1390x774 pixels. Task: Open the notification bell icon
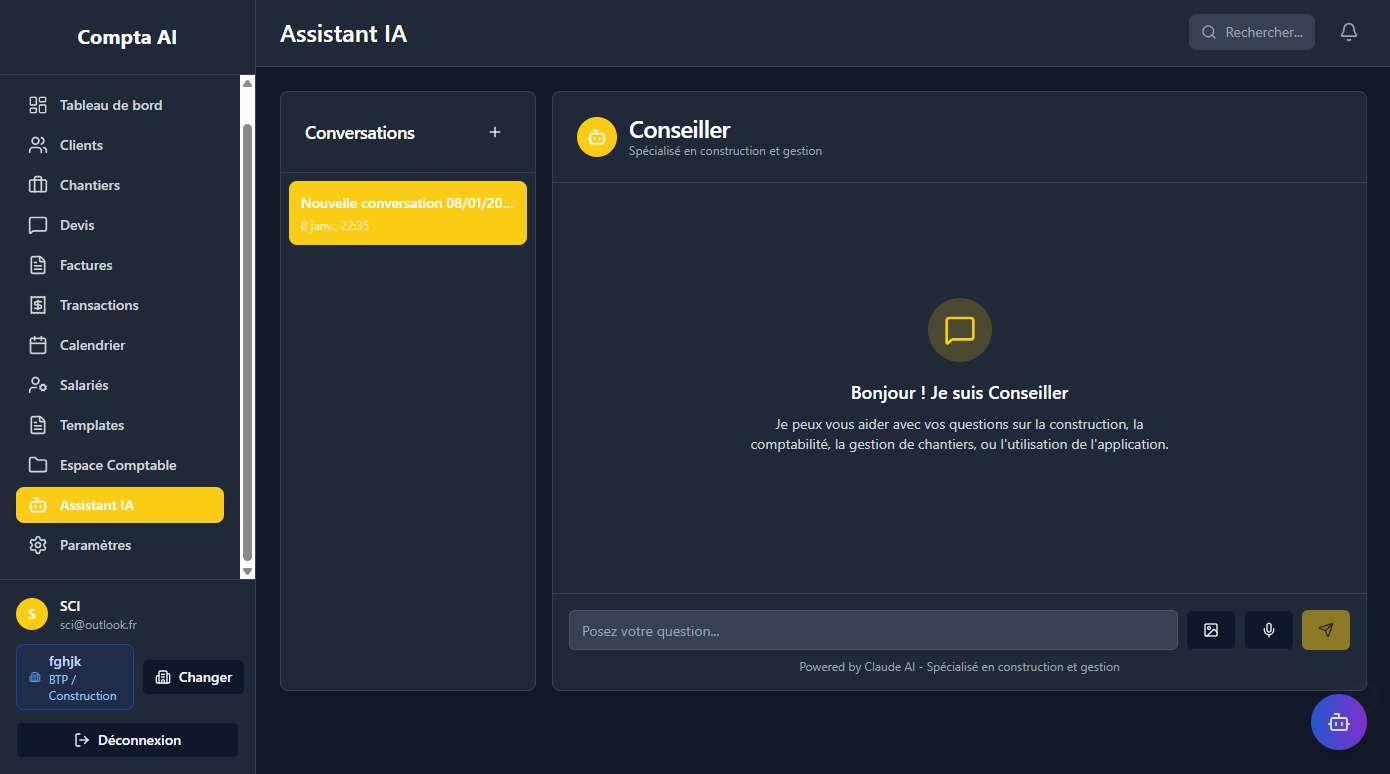(1348, 31)
